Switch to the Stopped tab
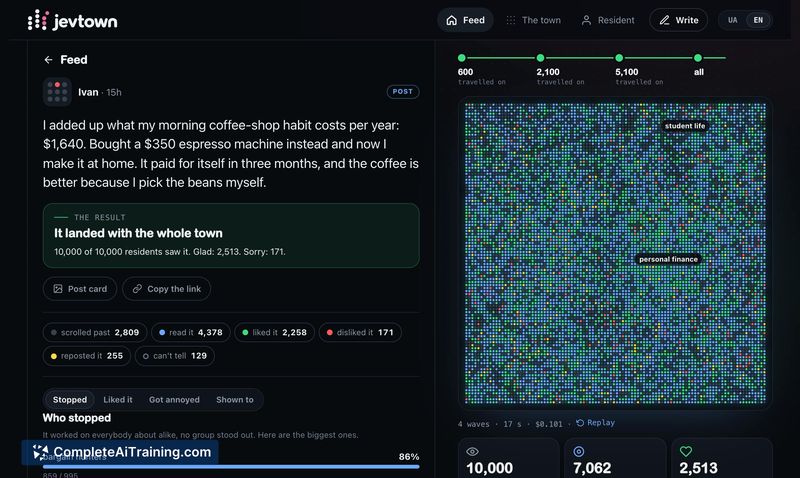800x478 pixels. tap(70, 399)
